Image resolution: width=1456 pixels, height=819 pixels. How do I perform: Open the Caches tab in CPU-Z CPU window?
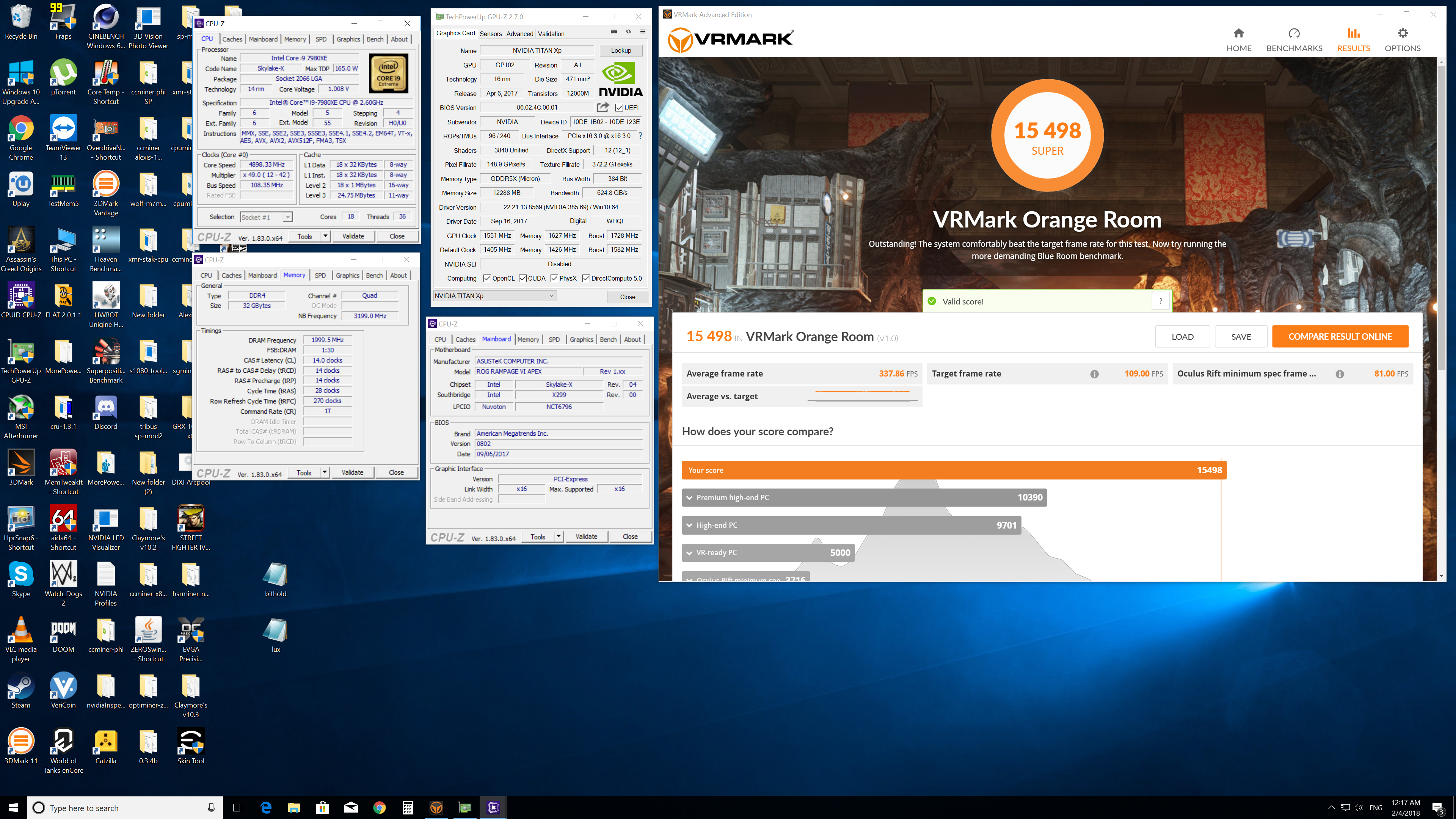click(x=232, y=39)
